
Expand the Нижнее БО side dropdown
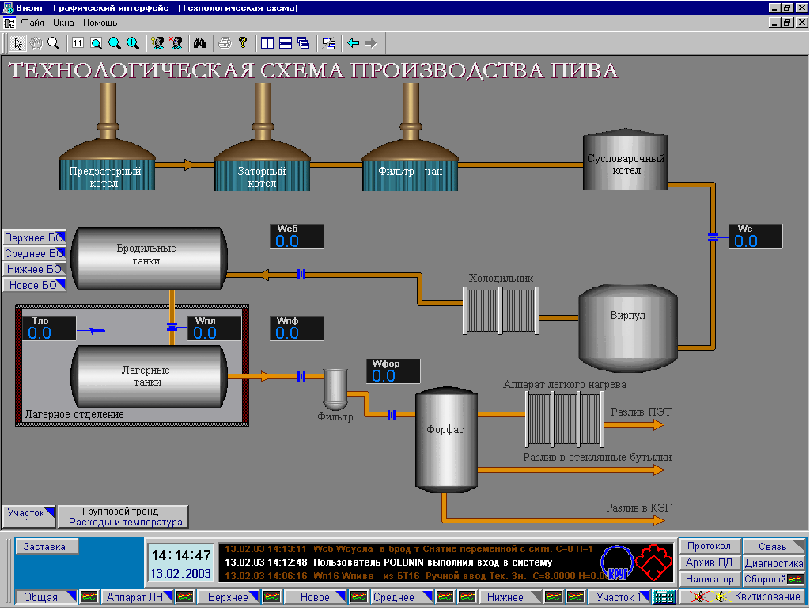[x=34, y=269]
